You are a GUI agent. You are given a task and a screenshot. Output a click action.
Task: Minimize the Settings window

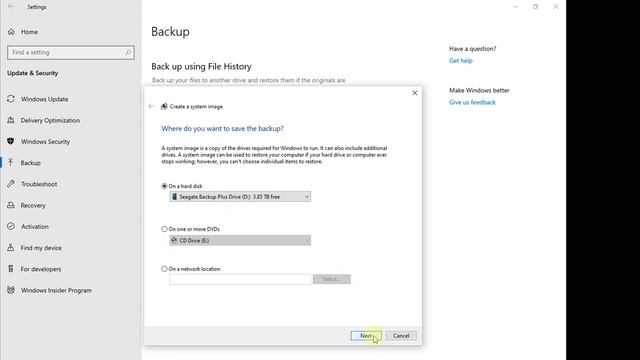click(x=516, y=7)
